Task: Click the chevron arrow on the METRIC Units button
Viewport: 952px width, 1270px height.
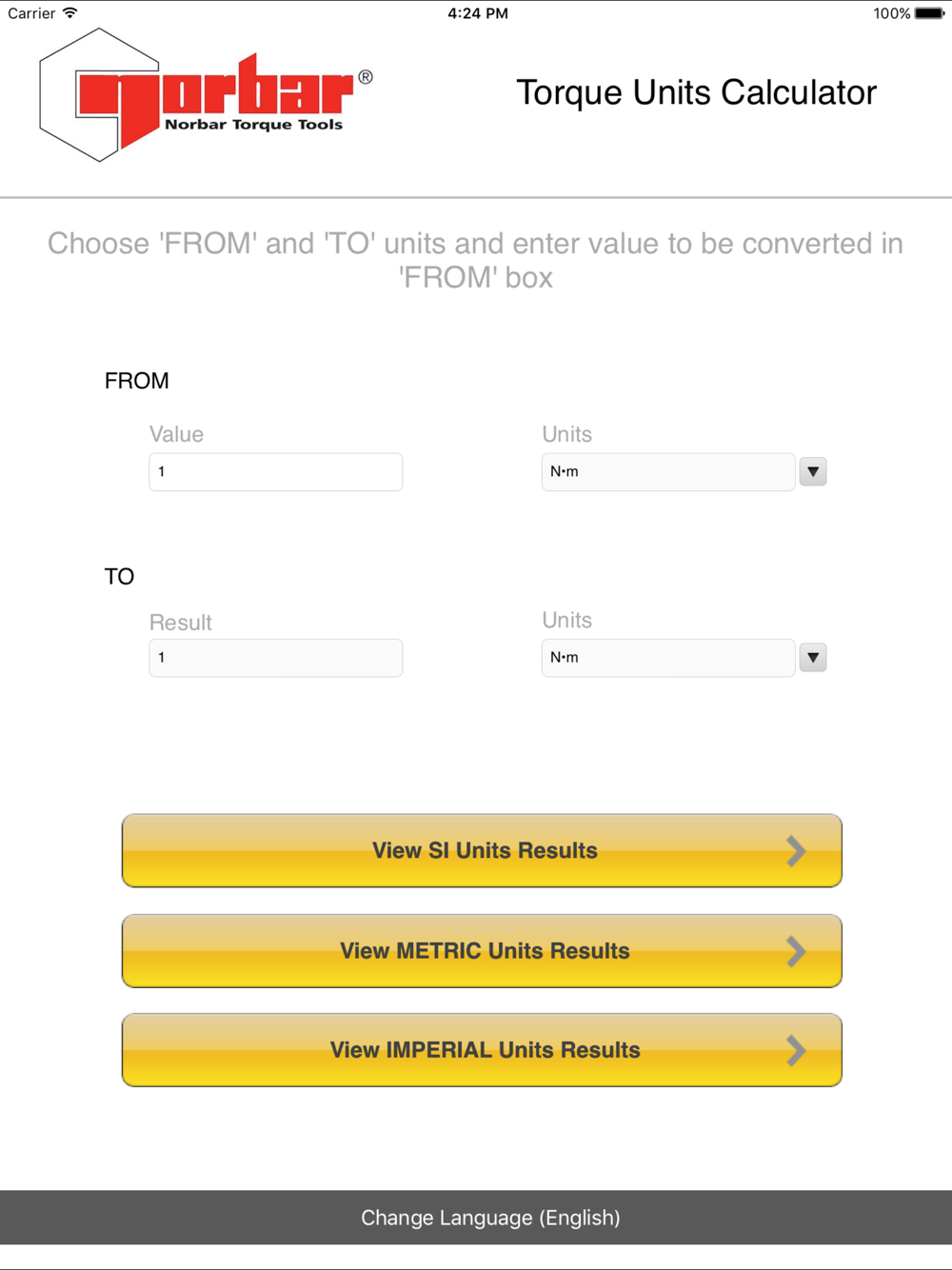Action: [x=796, y=951]
